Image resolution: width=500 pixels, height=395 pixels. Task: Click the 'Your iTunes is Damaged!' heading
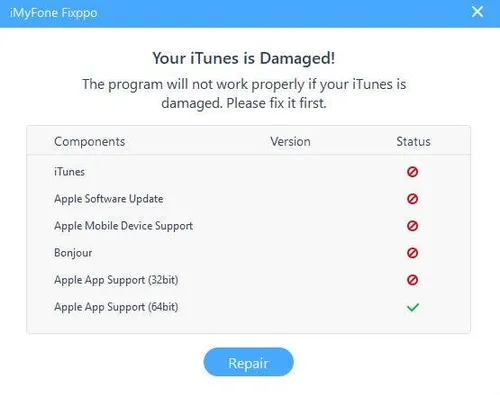coord(244,58)
